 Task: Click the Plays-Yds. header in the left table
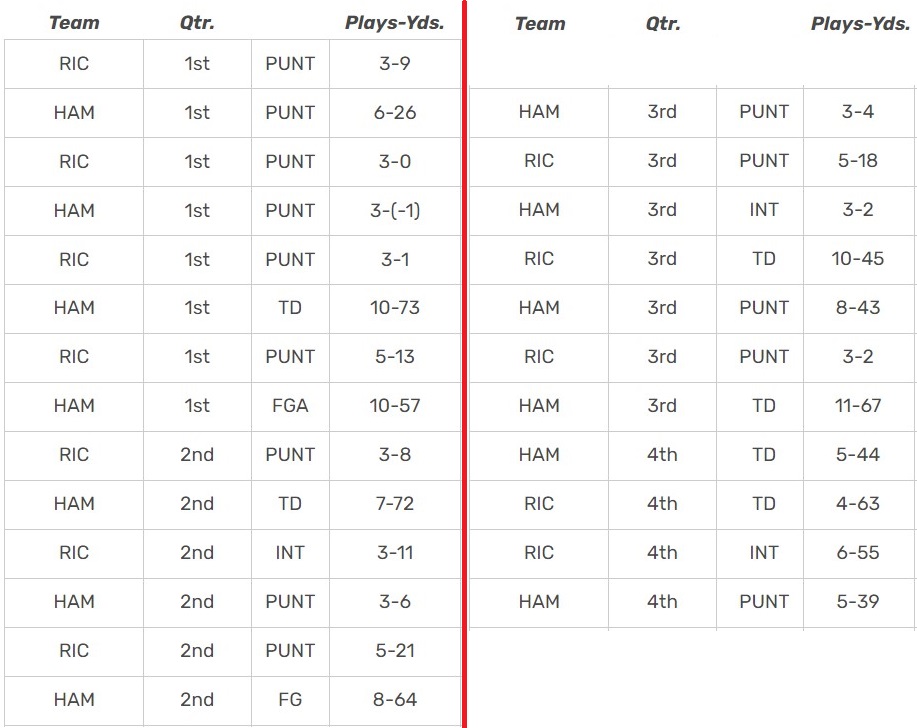pos(394,23)
